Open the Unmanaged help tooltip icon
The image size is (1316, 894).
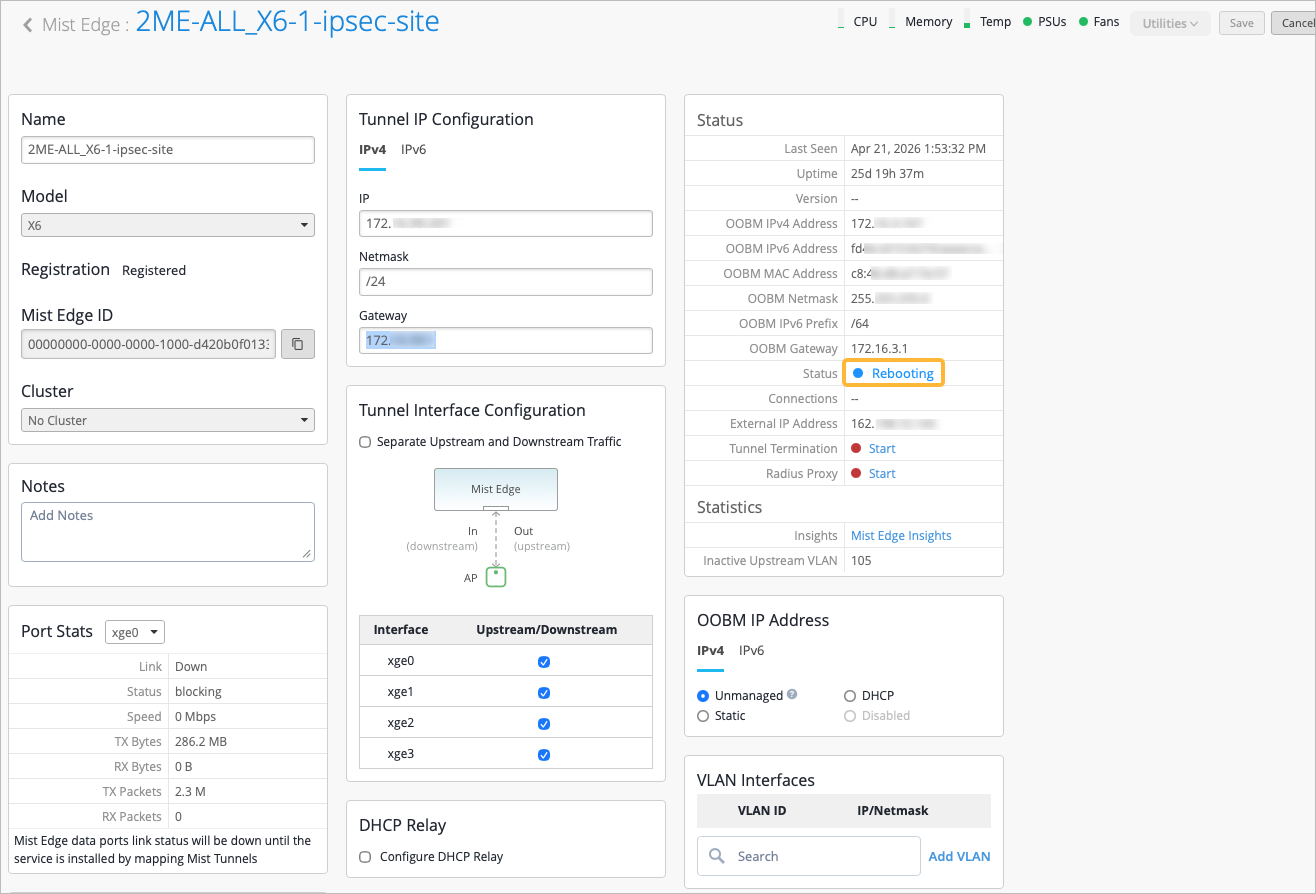[792, 695]
